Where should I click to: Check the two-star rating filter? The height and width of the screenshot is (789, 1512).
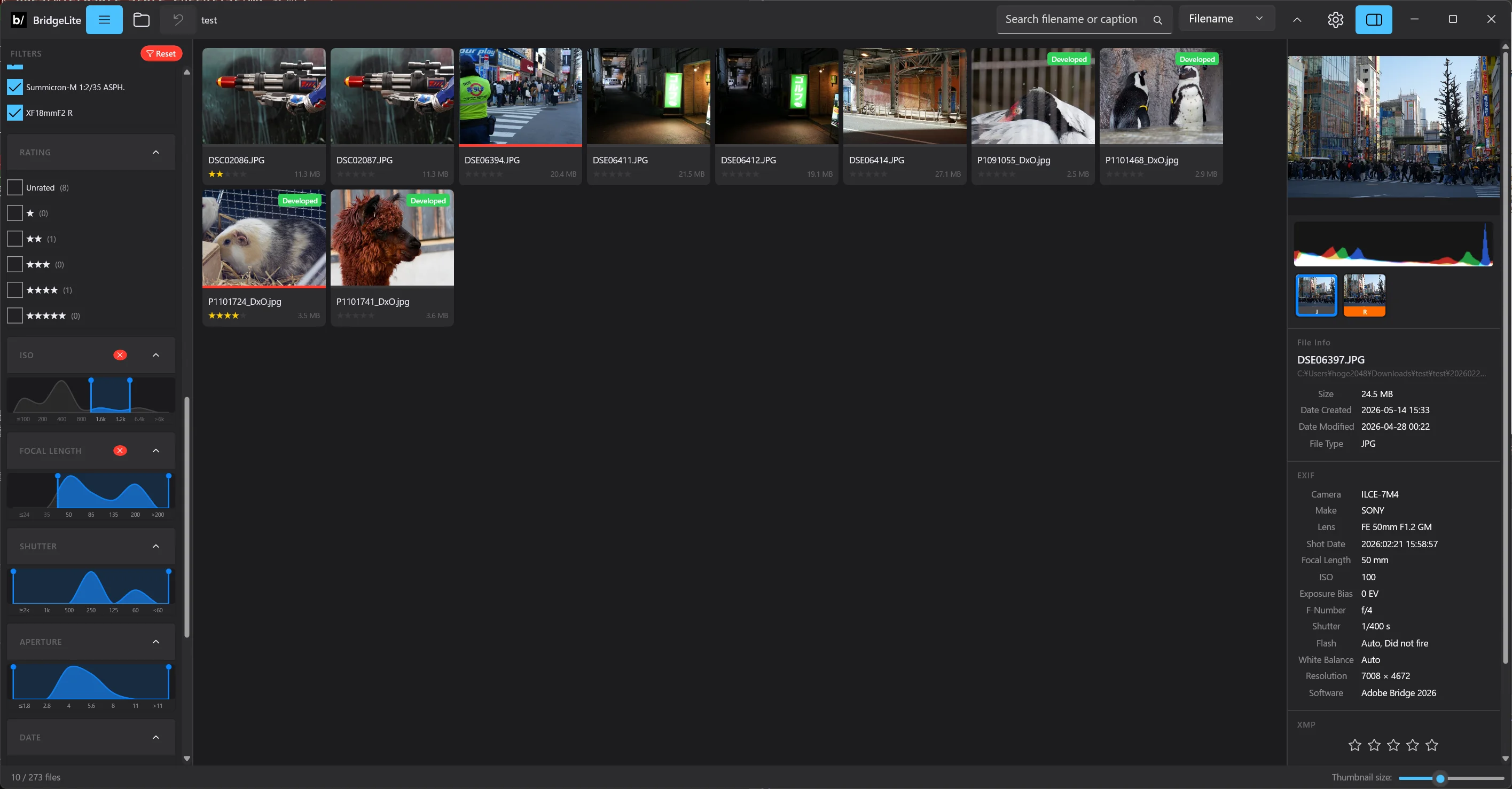pos(14,239)
